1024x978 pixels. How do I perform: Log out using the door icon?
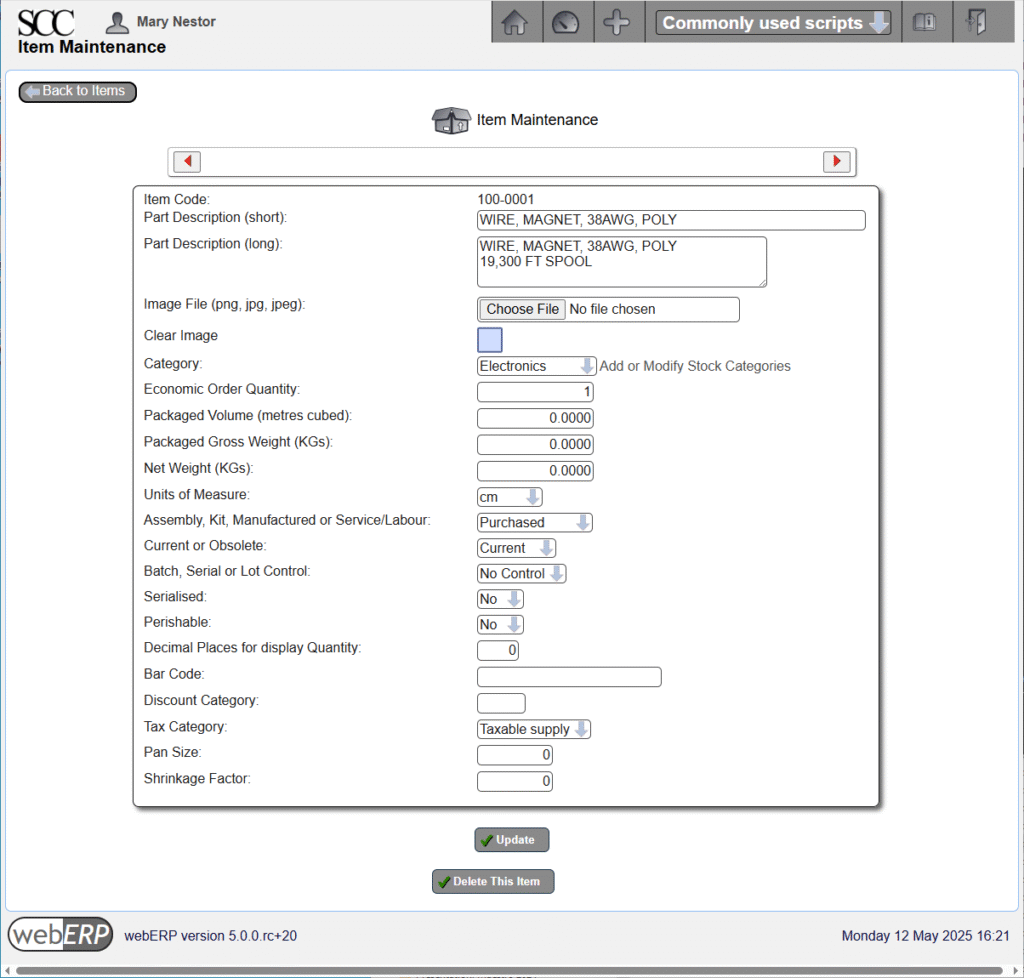point(976,23)
